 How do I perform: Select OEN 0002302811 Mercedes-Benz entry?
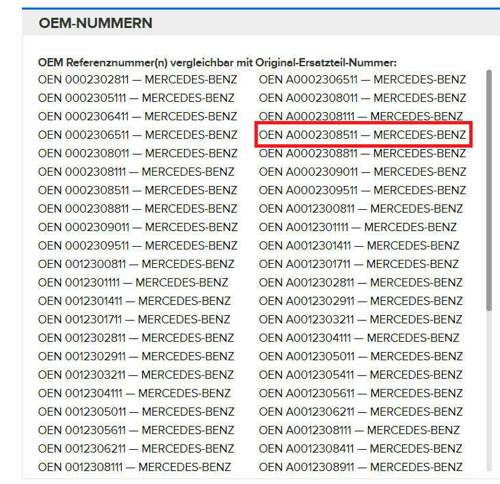pos(137,80)
